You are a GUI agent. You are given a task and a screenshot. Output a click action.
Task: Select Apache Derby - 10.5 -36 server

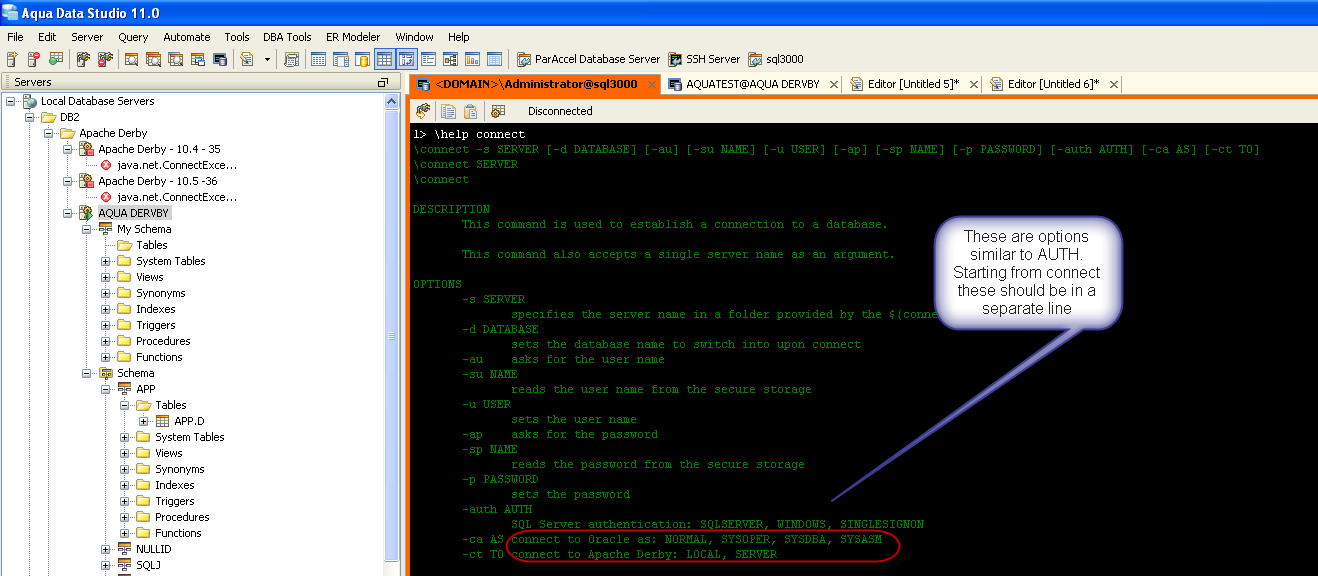coord(157,181)
